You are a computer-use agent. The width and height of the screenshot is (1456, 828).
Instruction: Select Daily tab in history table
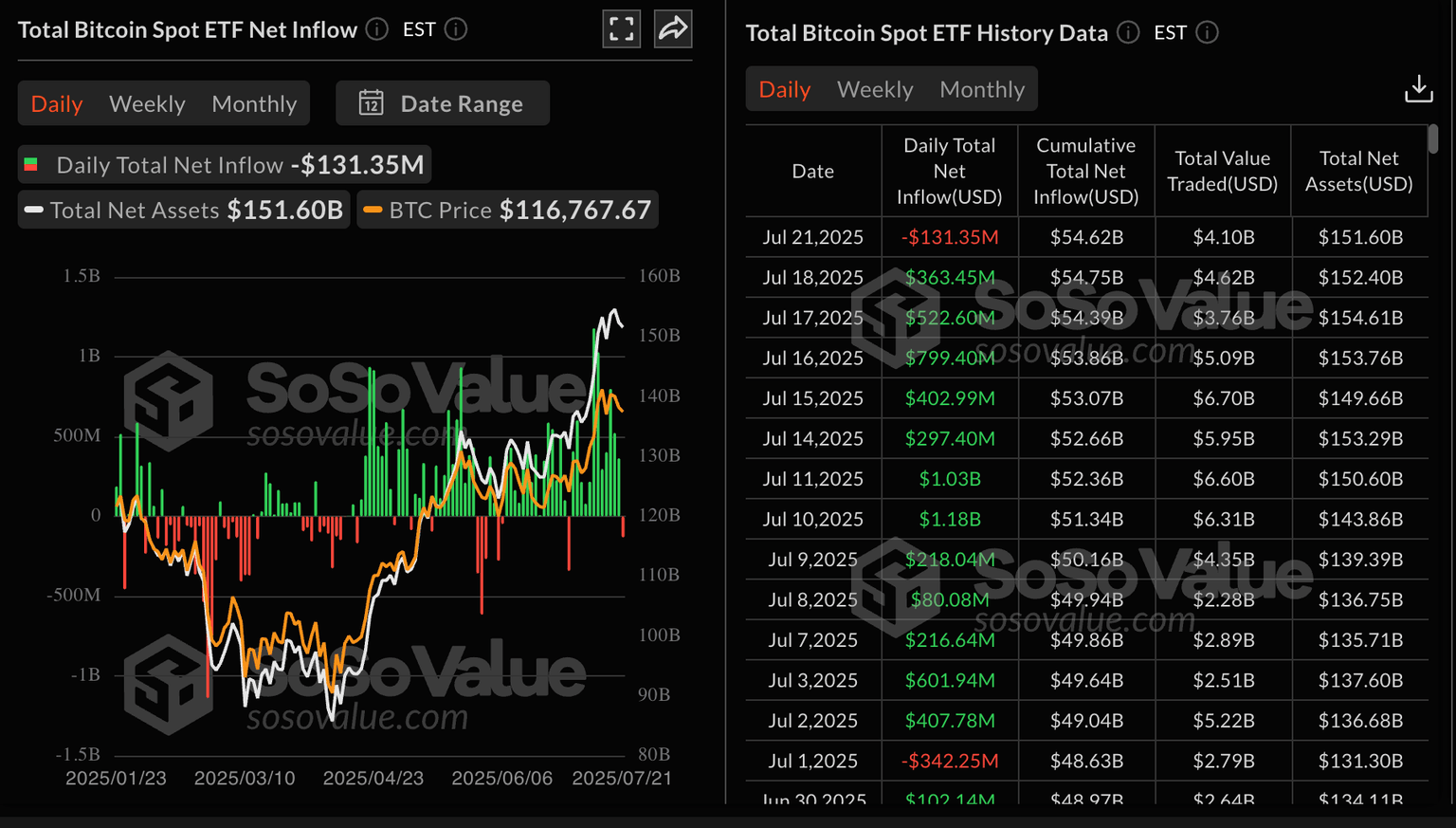(x=785, y=89)
